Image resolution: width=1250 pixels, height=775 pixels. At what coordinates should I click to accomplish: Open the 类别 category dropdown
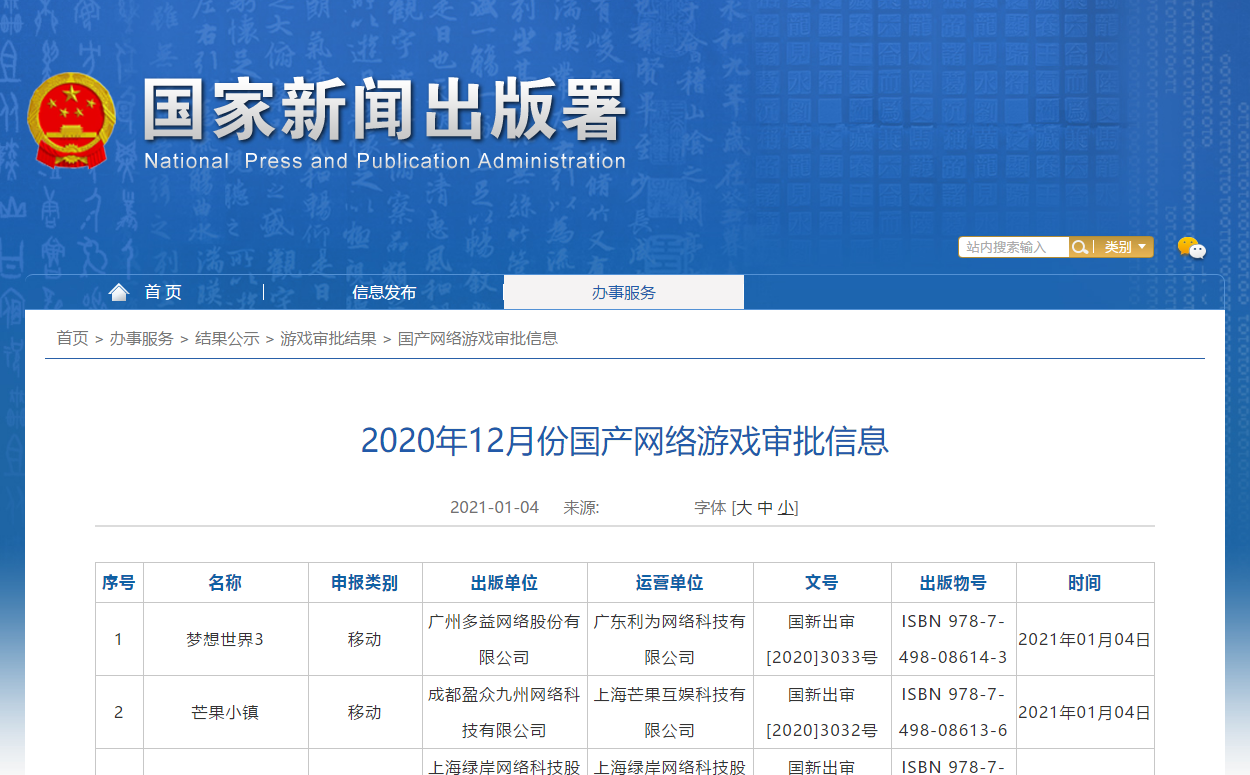[x=1124, y=247]
